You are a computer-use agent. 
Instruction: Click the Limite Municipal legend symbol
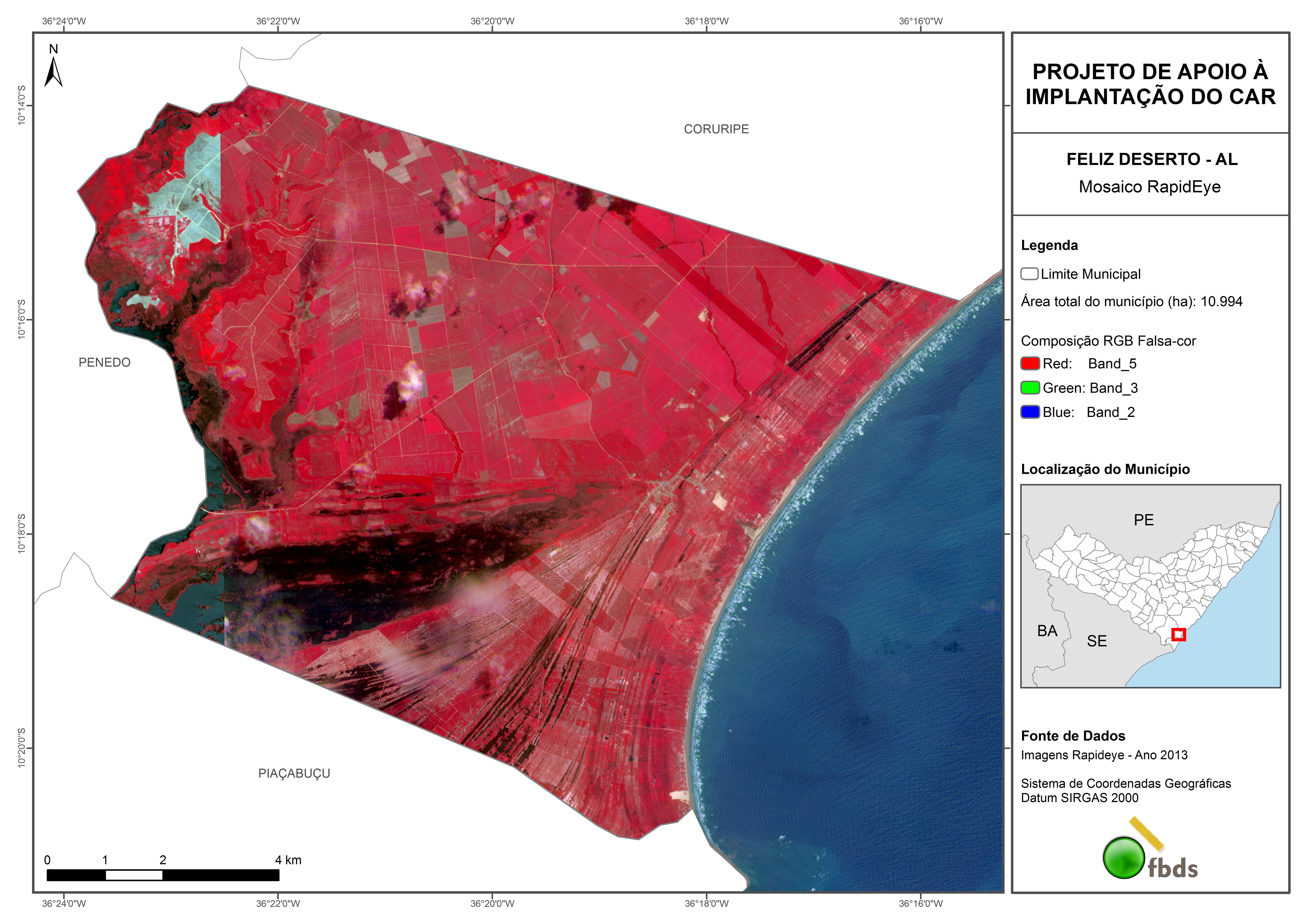(x=1029, y=274)
